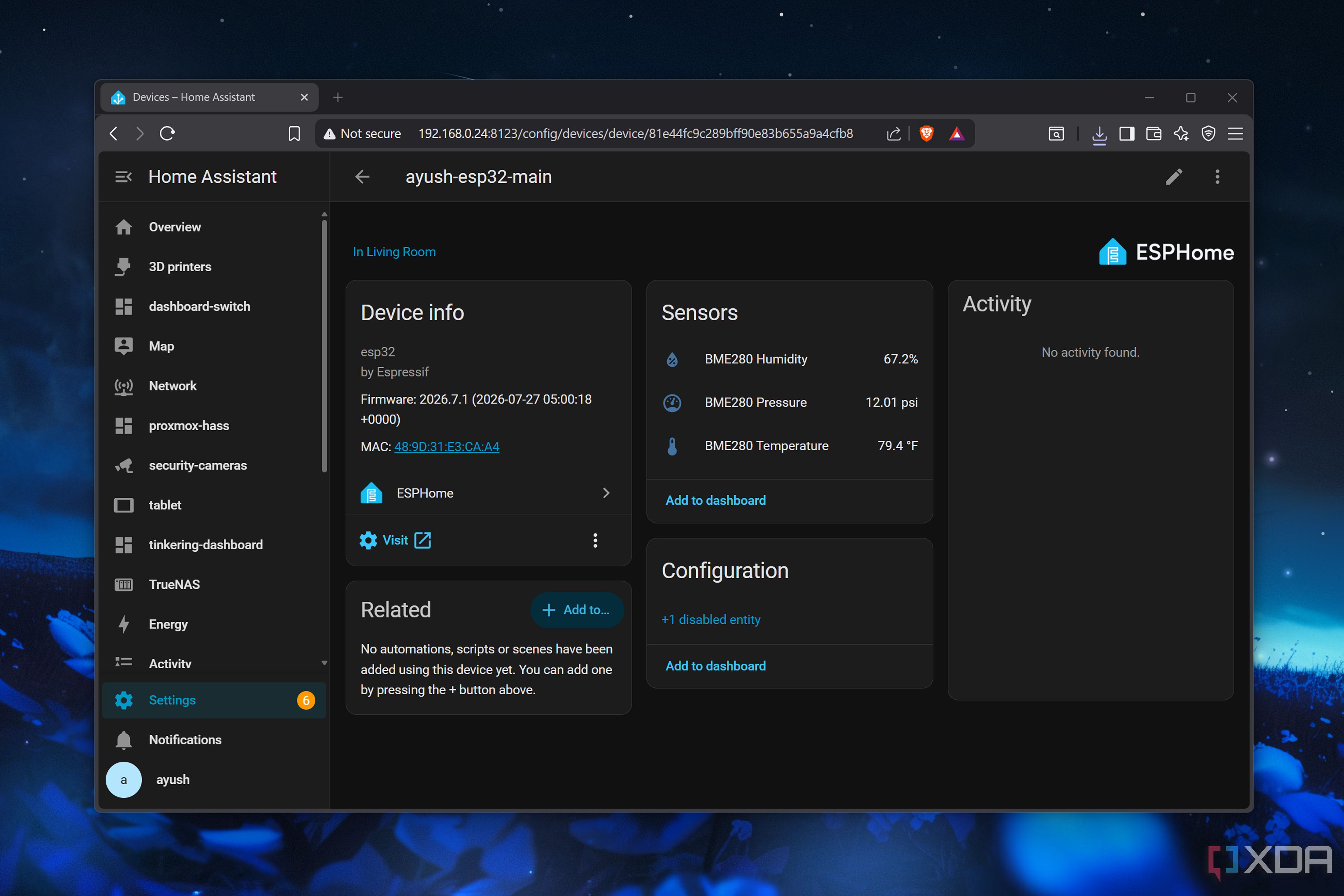Click the pencil edit device icon
The height and width of the screenshot is (896, 1344).
[x=1173, y=177]
